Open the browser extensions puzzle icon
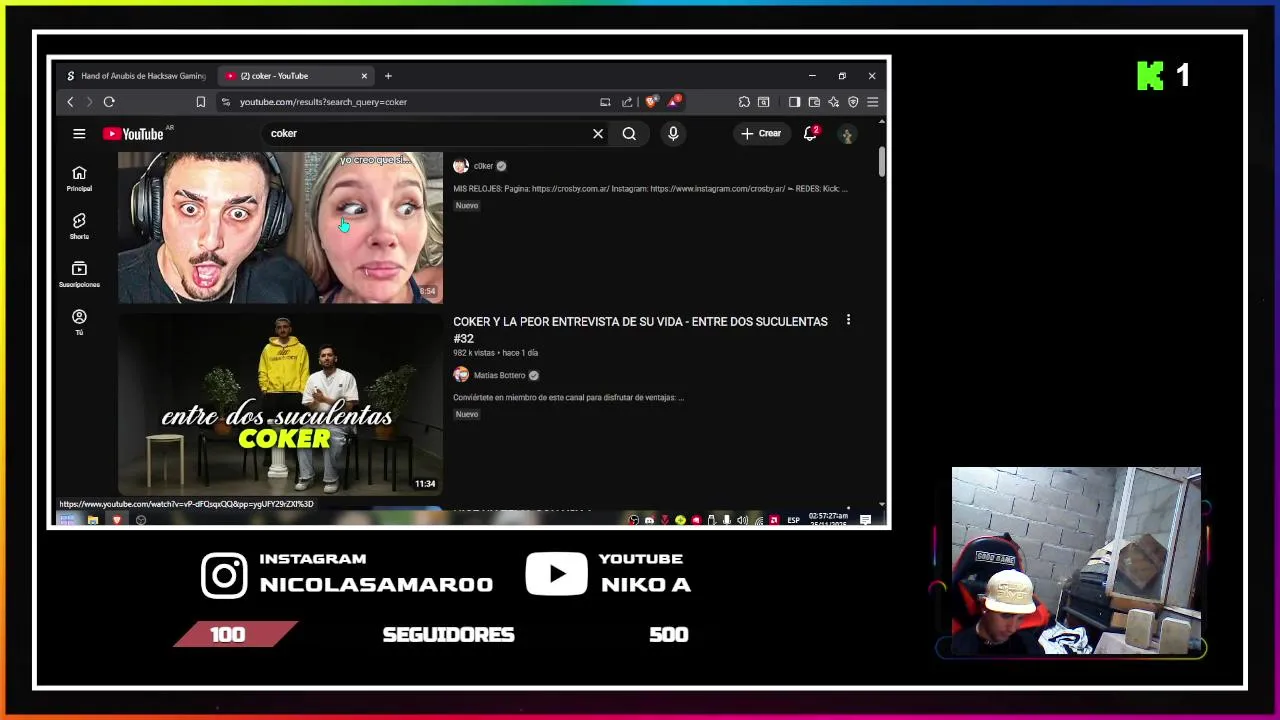The height and width of the screenshot is (720, 1280). [x=744, y=102]
